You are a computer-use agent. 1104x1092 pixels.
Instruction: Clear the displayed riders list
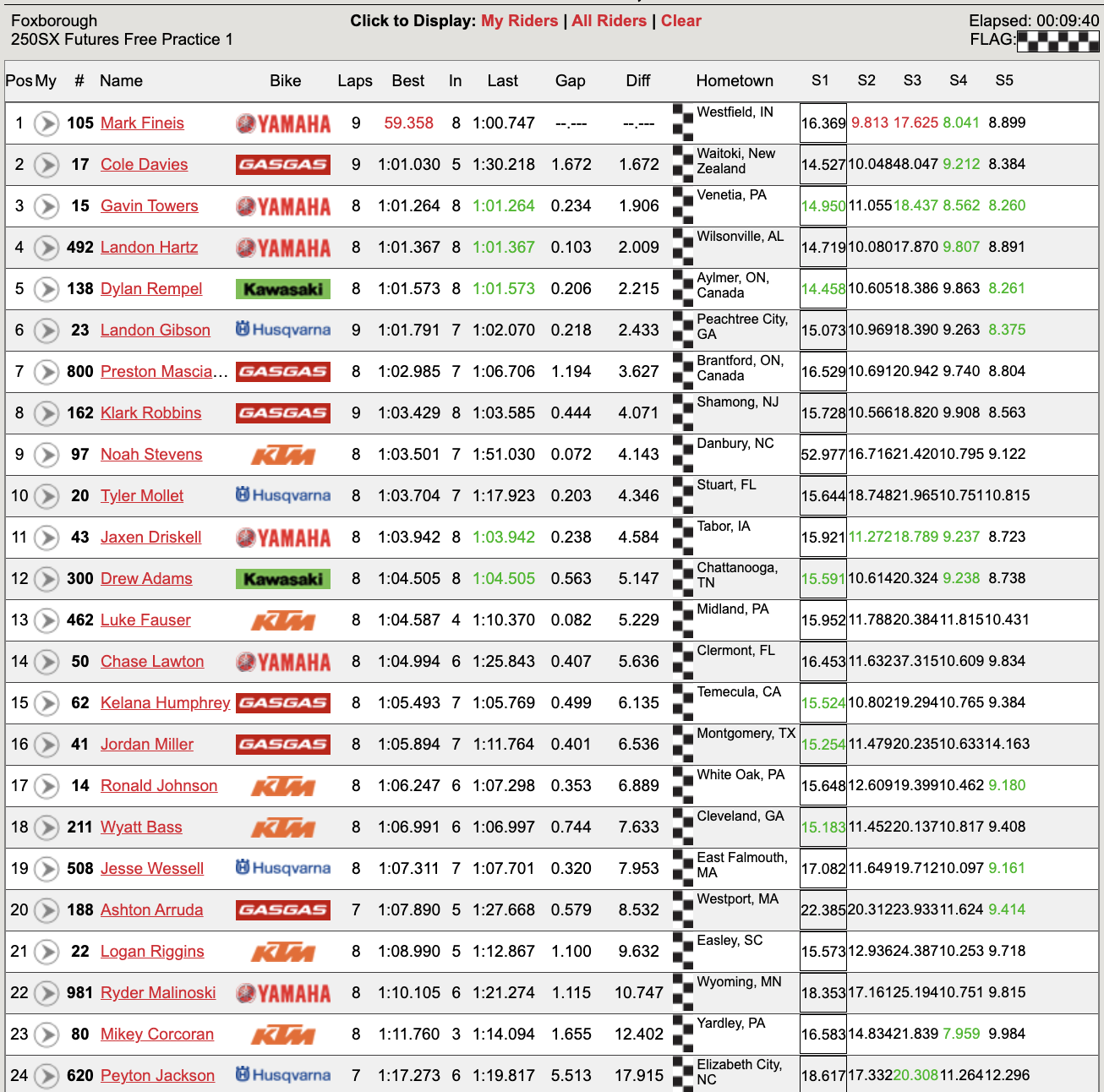680,21
